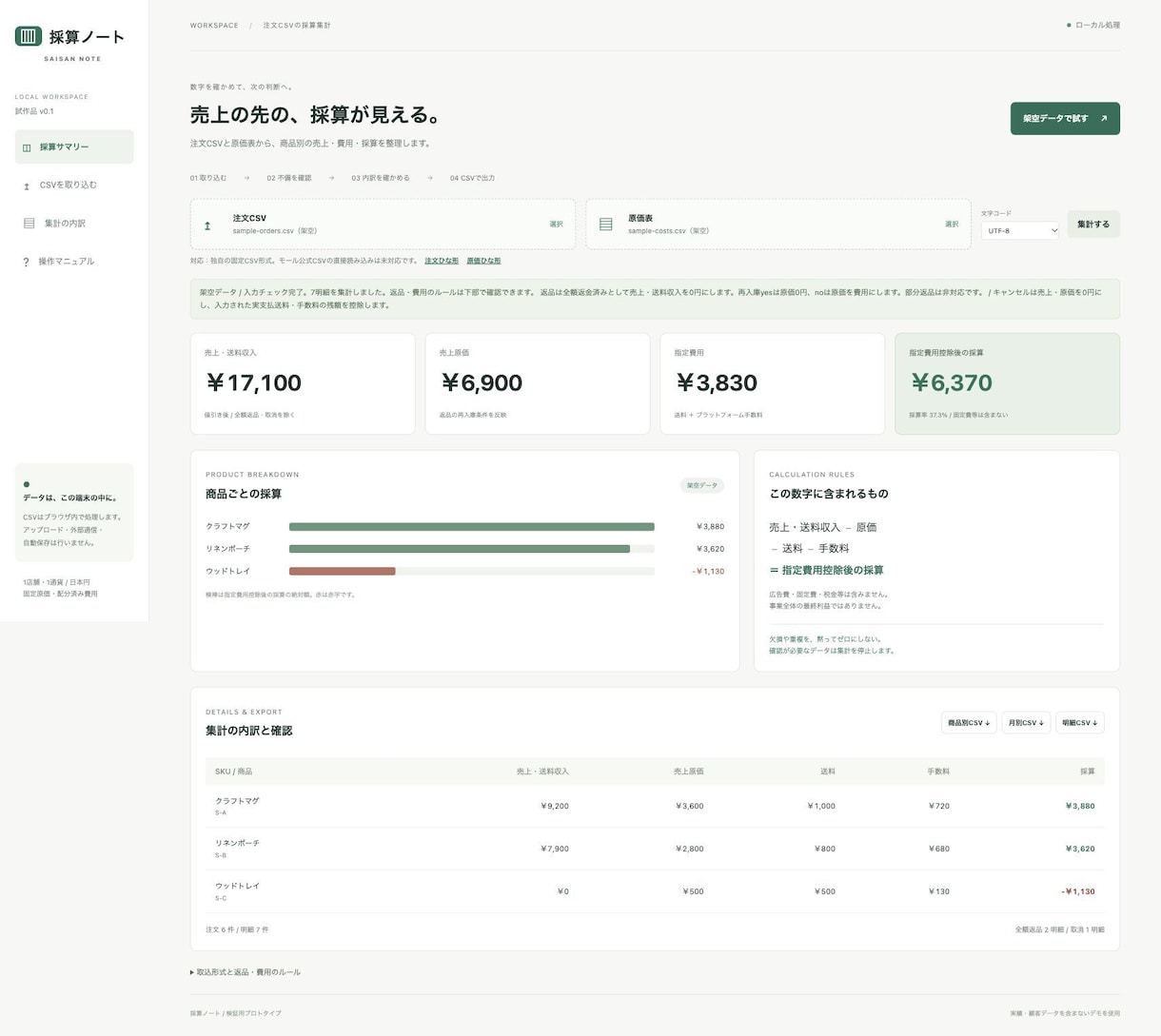This screenshot has height=1036, width=1161.
Task: Expand 取込形式と返品・費用のルール details
Action: (x=246, y=972)
